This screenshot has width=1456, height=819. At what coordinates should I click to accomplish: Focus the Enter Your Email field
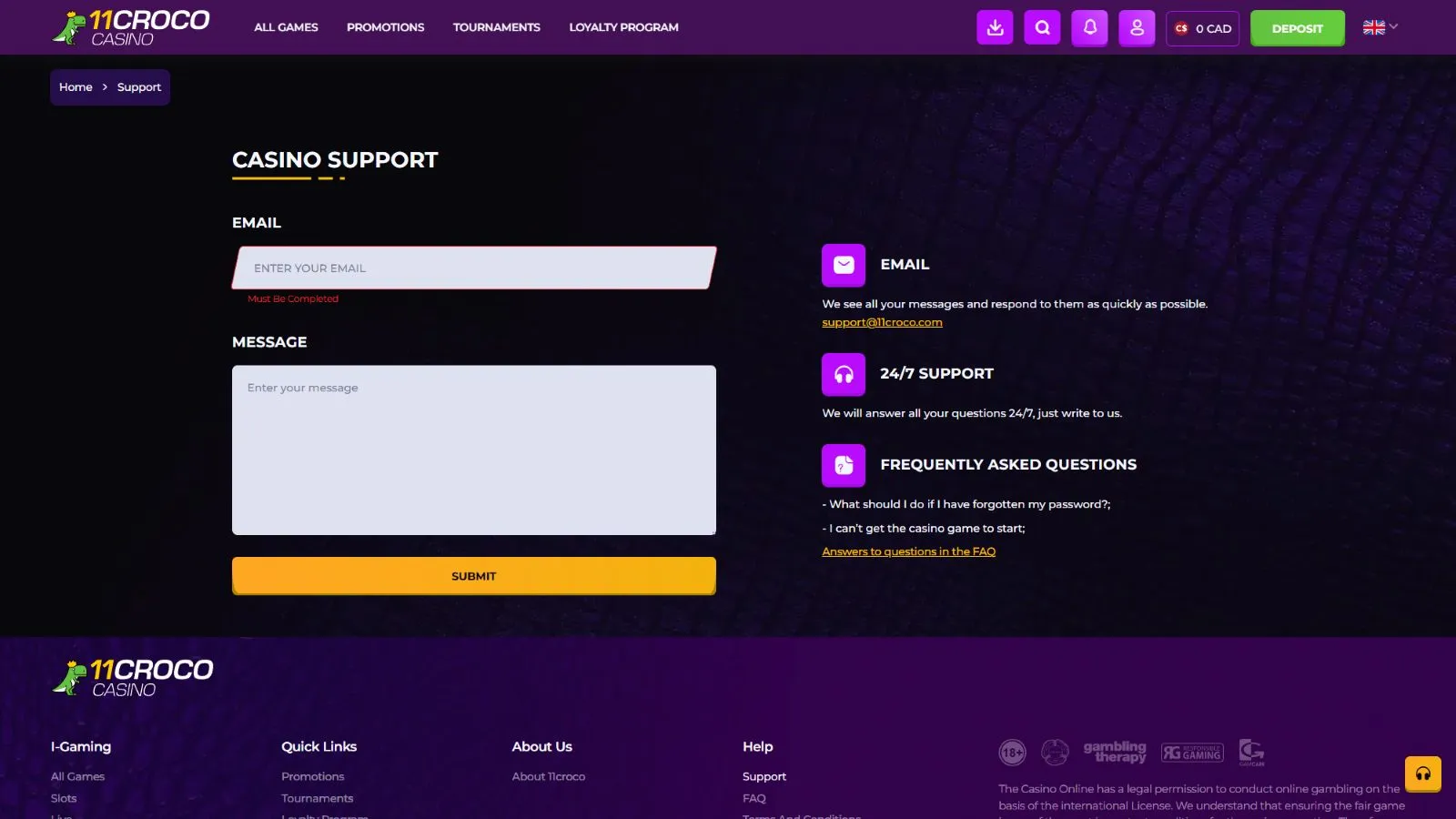pos(473,268)
